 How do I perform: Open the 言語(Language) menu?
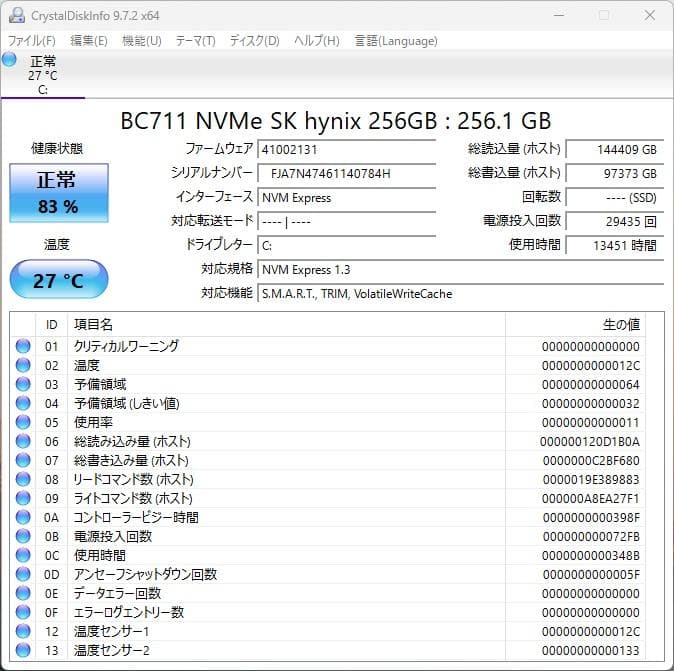tap(396, 41)
